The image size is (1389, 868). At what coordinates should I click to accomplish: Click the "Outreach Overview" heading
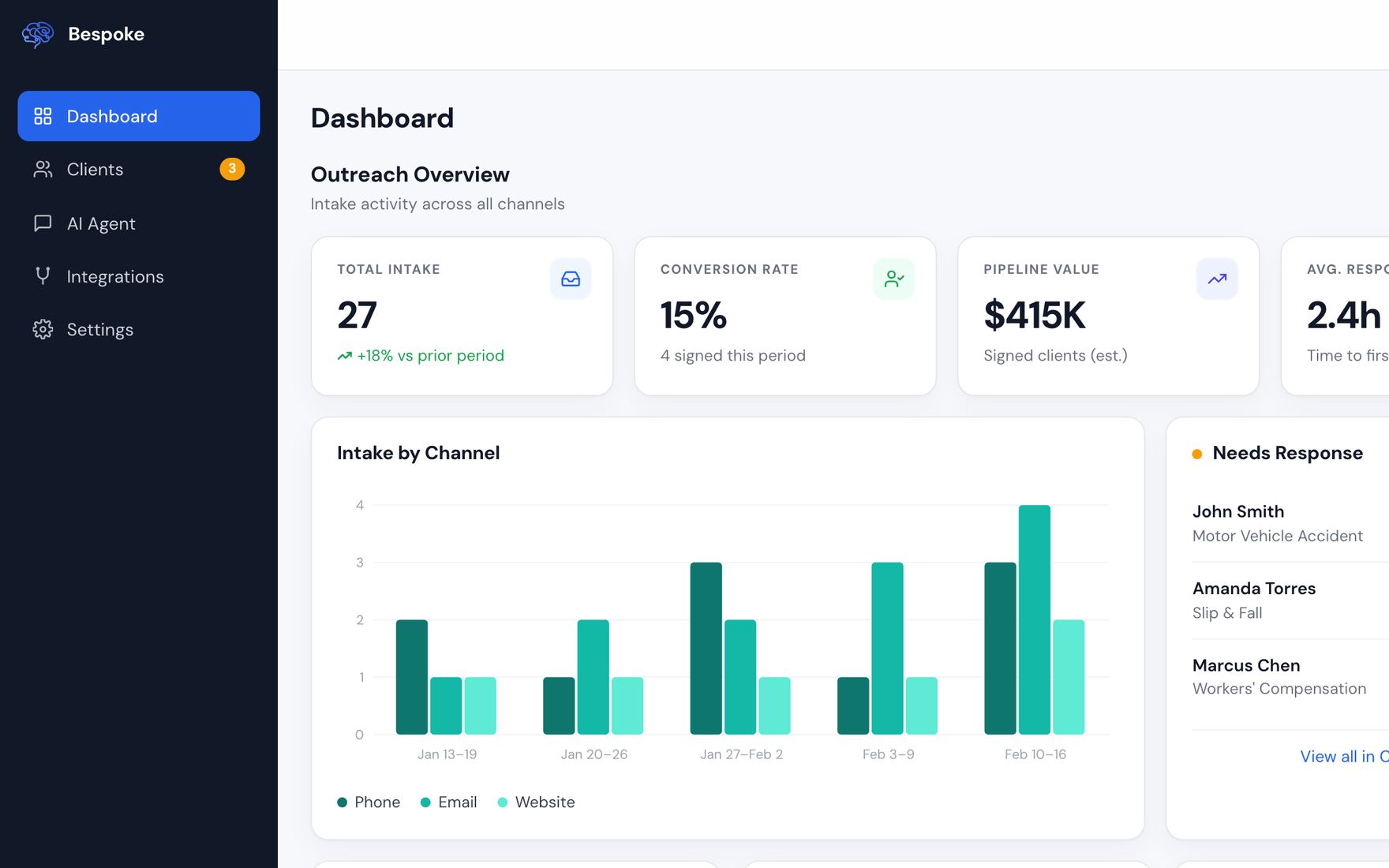tap(410, 174)
